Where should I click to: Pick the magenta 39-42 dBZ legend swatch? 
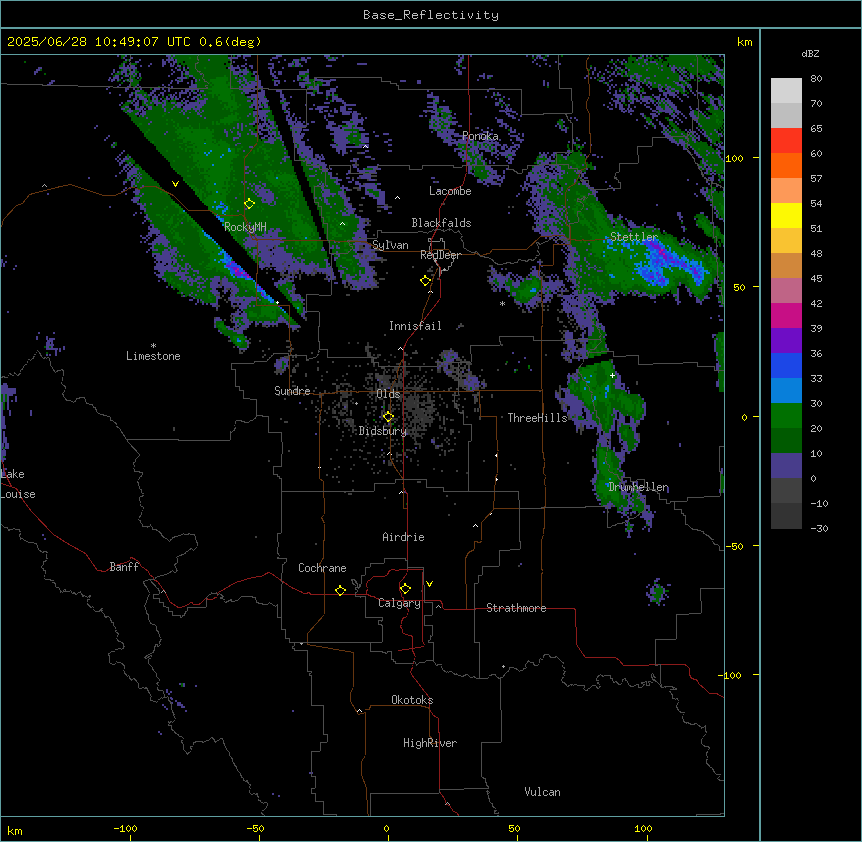pos(786,316)
